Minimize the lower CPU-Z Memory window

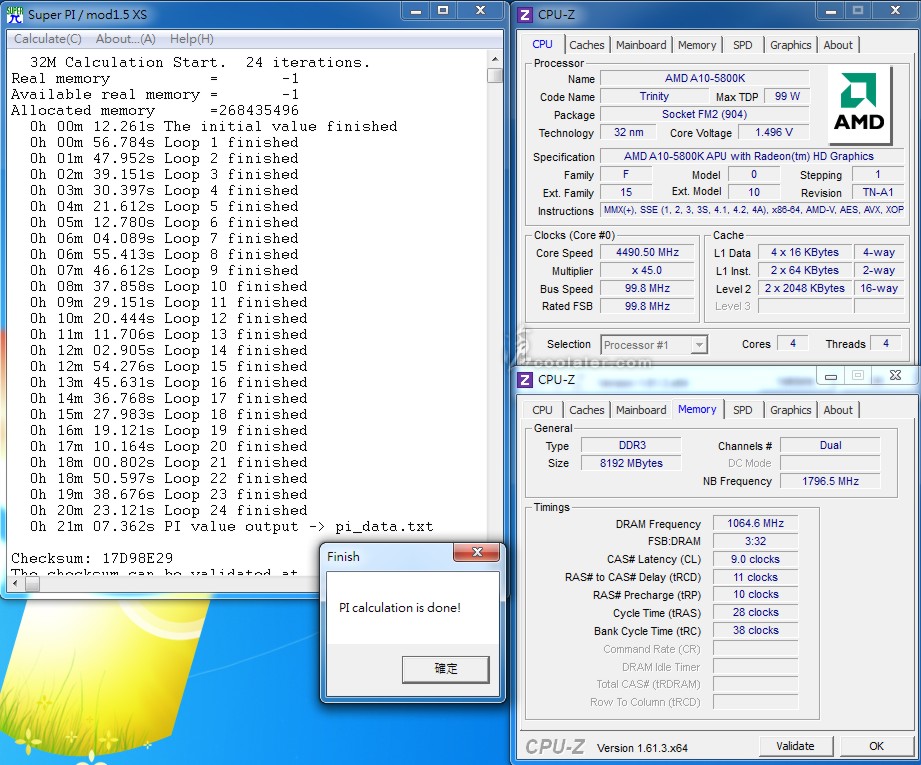[x=831, y=376]
